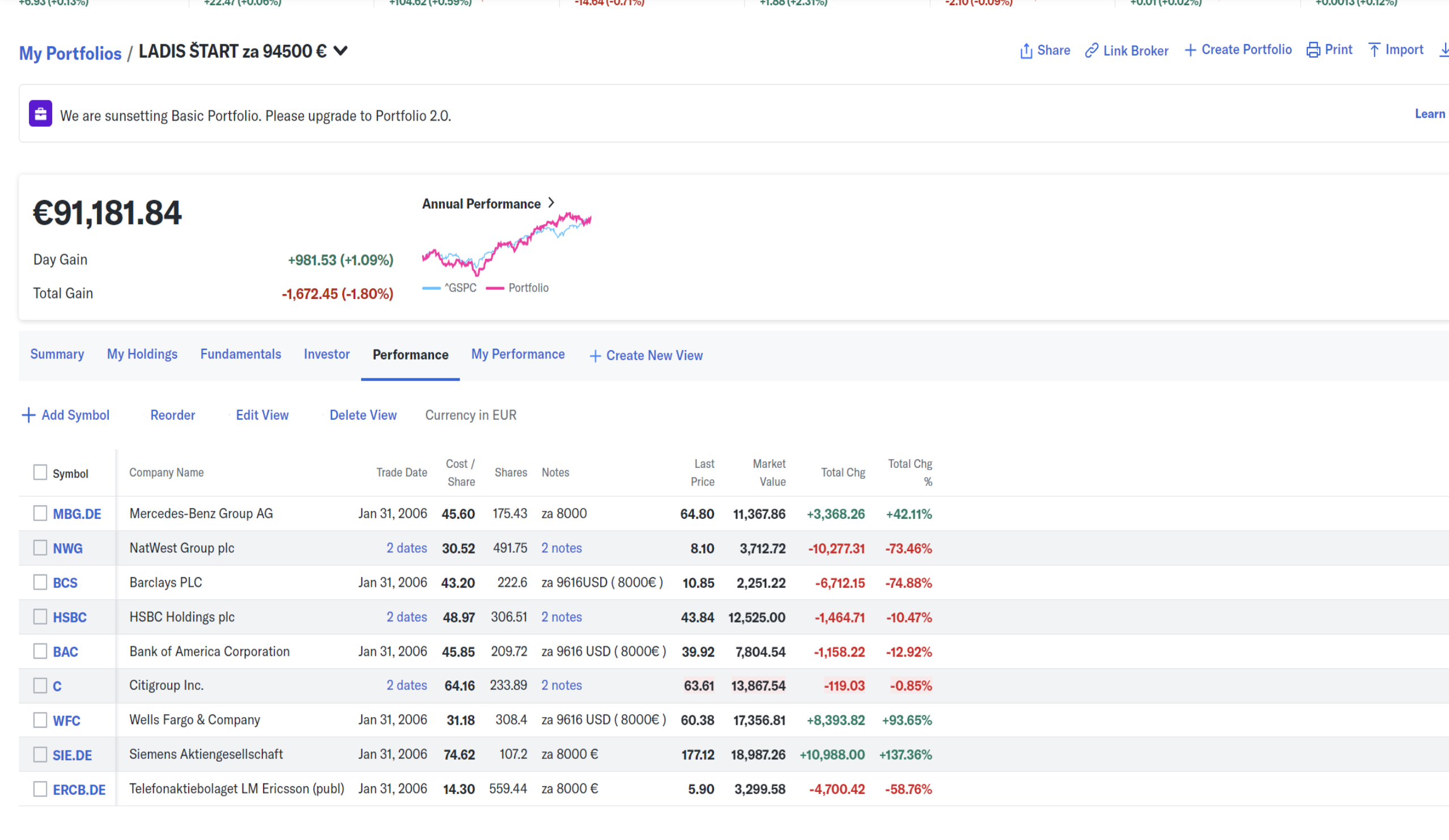1449x840 pixels.
Task: Open the Fundamentals tab
Action: point(240,354)
